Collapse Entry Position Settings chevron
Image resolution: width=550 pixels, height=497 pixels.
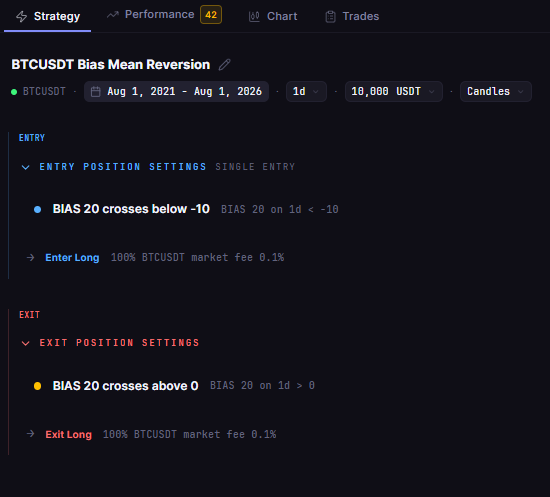tap(26, 167)
